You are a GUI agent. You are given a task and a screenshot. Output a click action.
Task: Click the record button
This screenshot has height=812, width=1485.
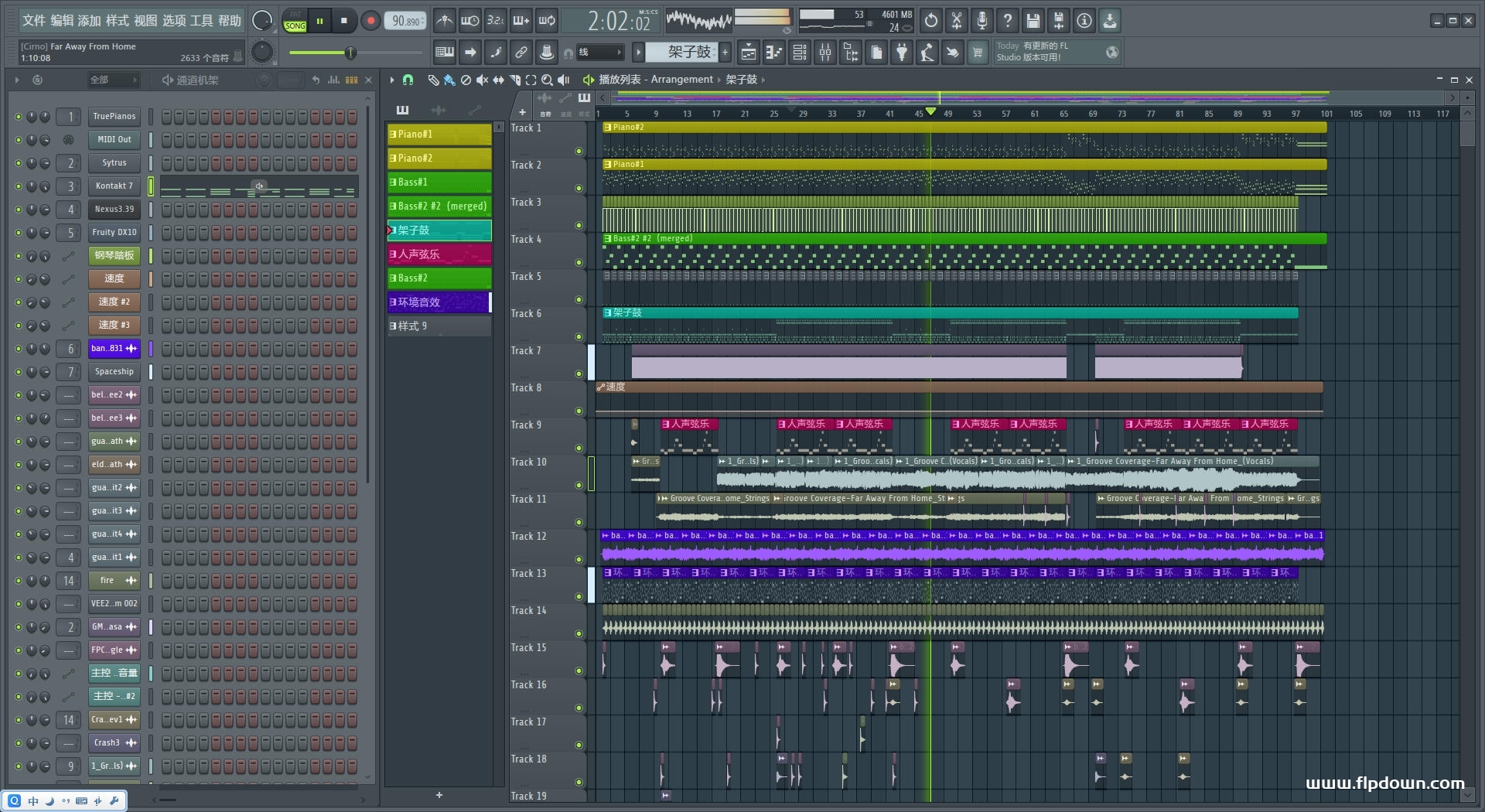[370, 21]
